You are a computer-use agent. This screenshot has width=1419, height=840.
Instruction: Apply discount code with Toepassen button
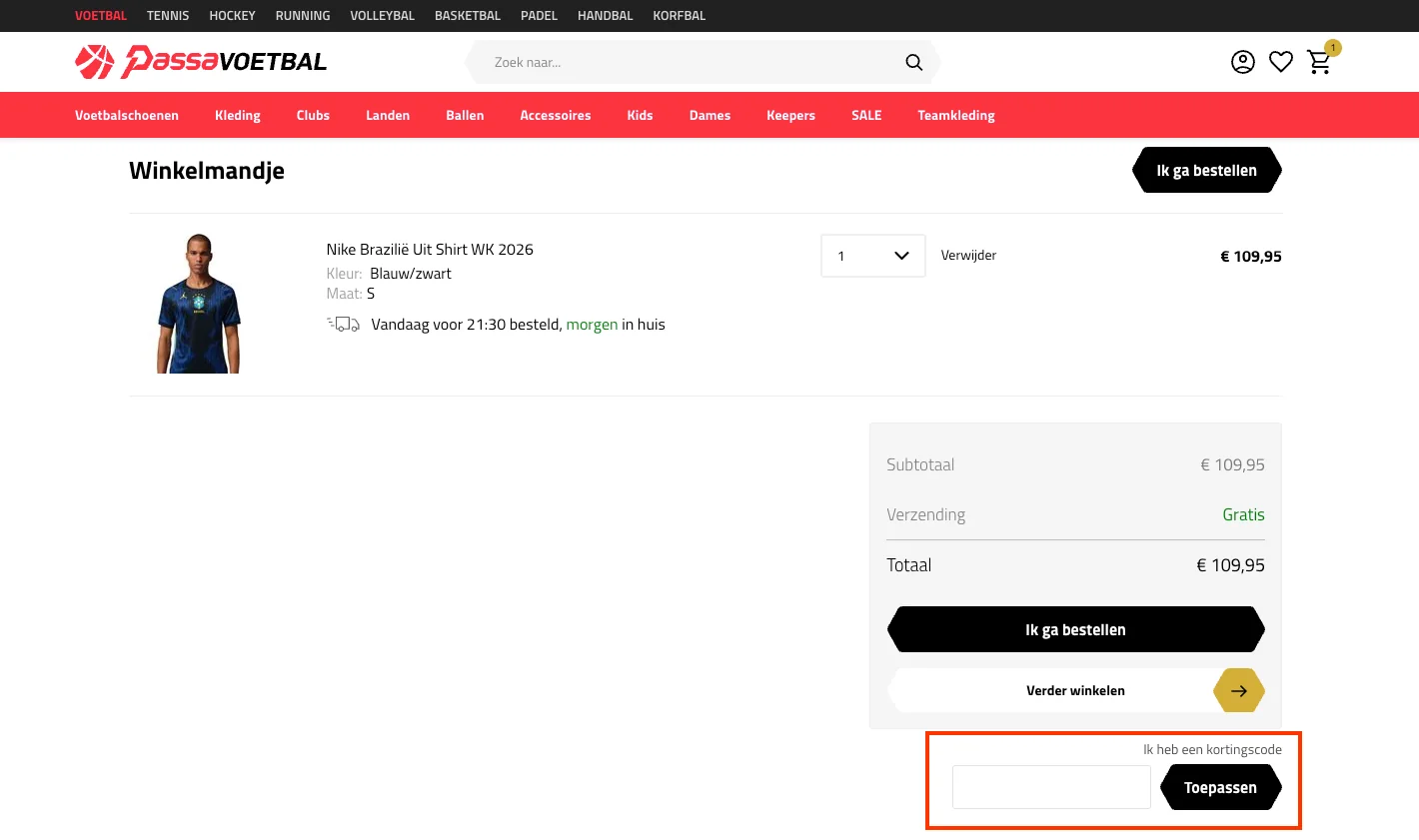click(x=1220, y=788)
